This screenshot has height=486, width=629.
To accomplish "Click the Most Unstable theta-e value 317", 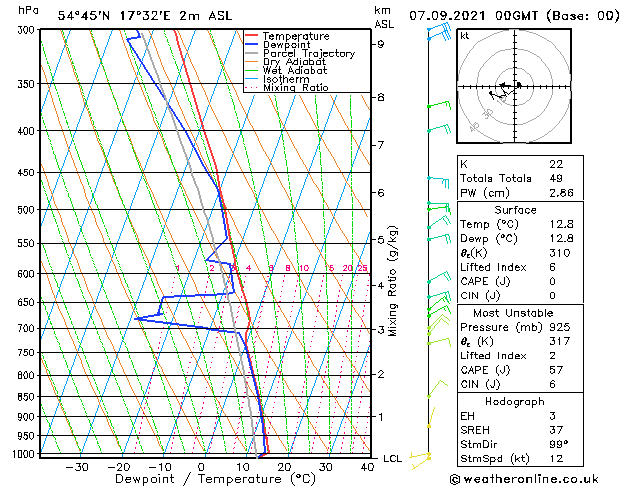I will (560, 341).
